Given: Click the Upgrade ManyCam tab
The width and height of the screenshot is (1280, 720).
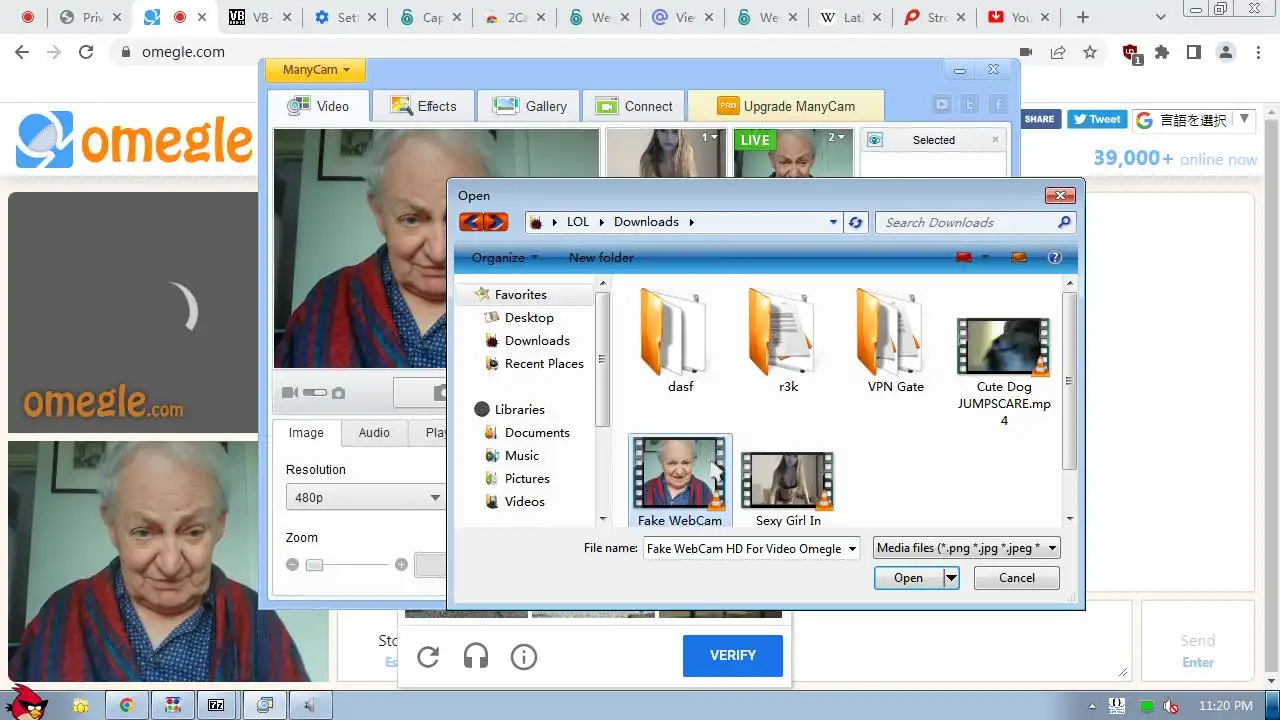Looking at the screenshot, I should click(786, 106).
